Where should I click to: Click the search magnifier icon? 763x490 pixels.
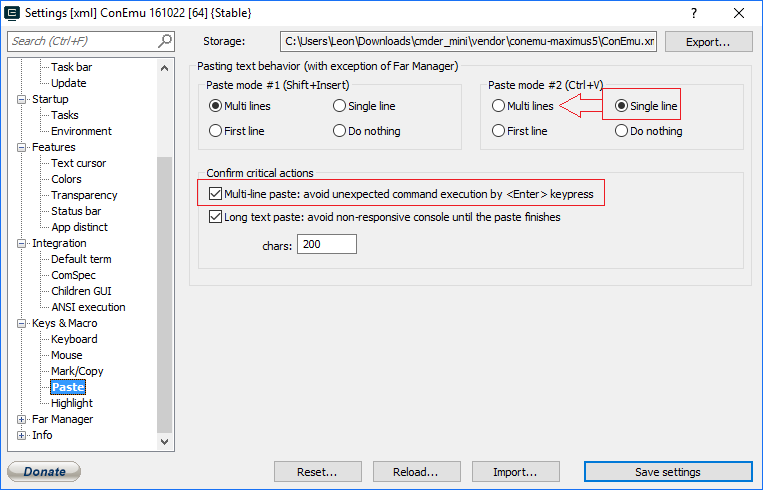[165, 41]
